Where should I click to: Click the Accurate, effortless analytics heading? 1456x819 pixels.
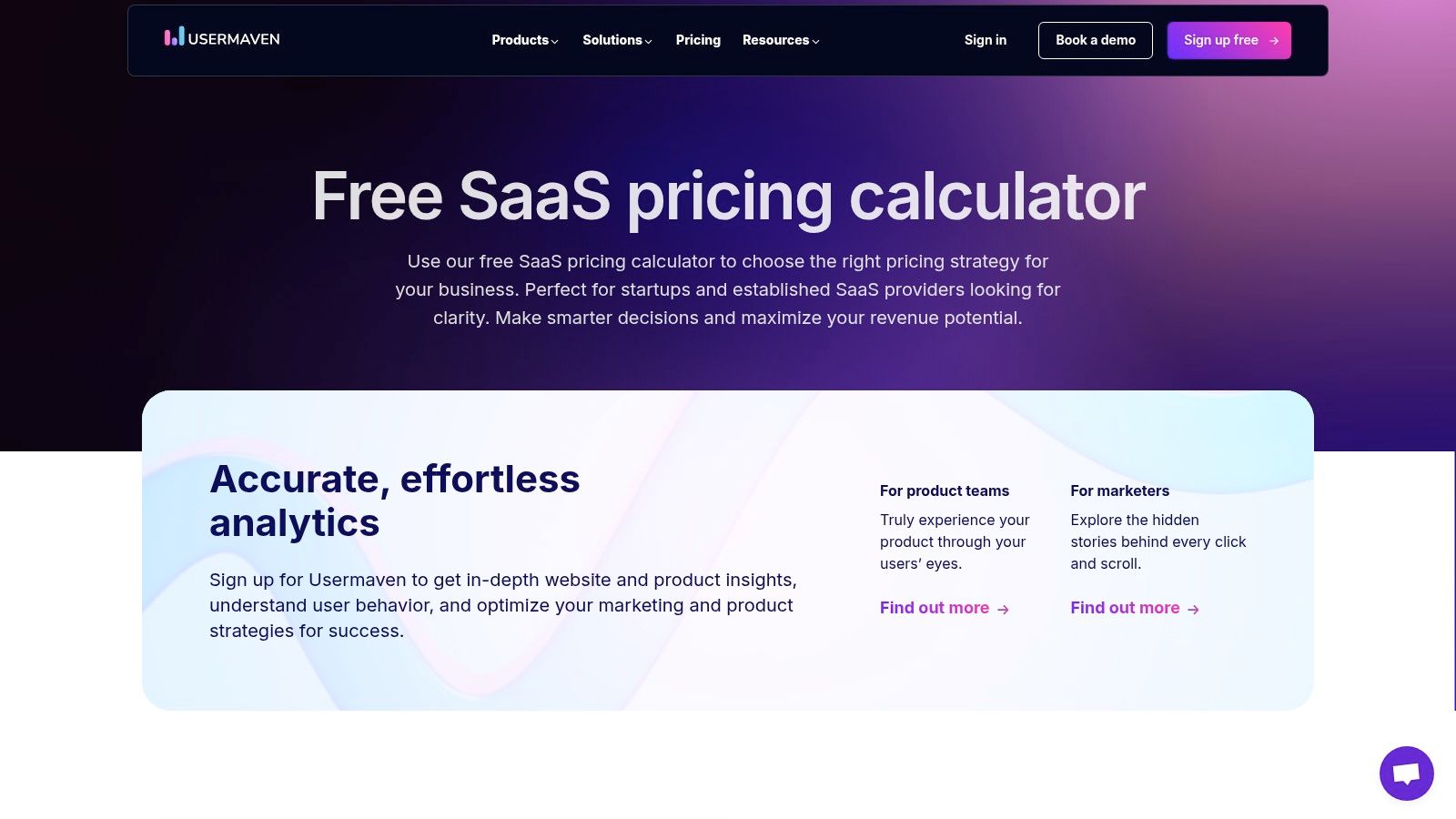(x=395, y=500)
